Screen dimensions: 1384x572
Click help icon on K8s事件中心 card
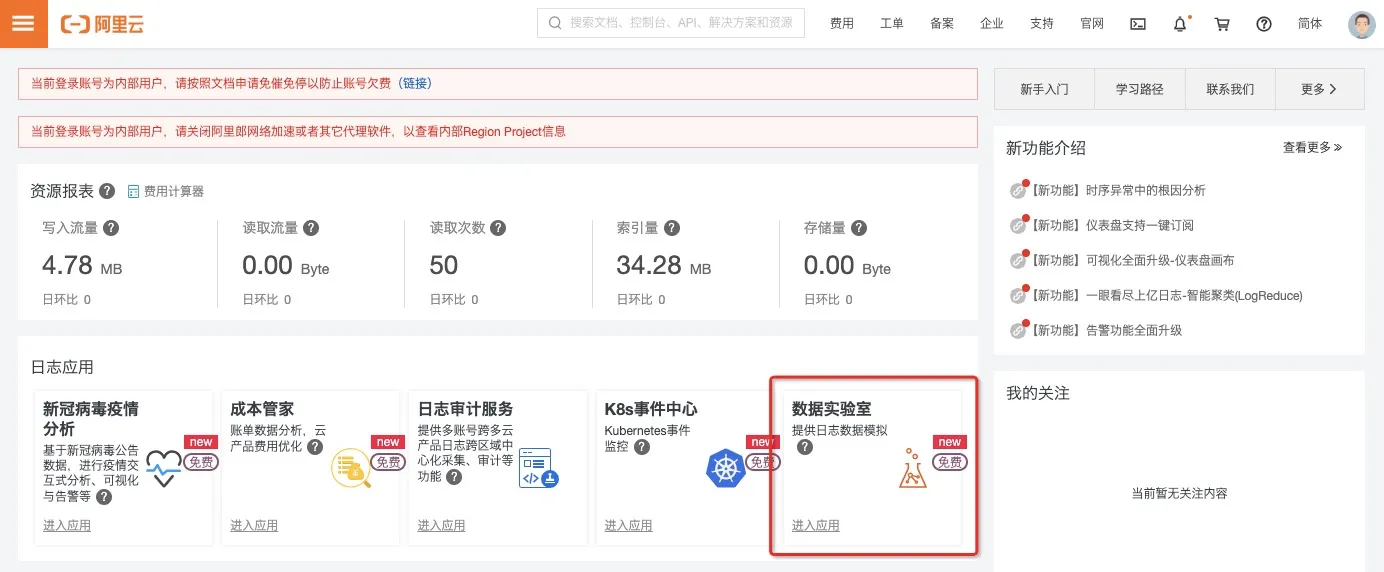[x=642, y=447]
